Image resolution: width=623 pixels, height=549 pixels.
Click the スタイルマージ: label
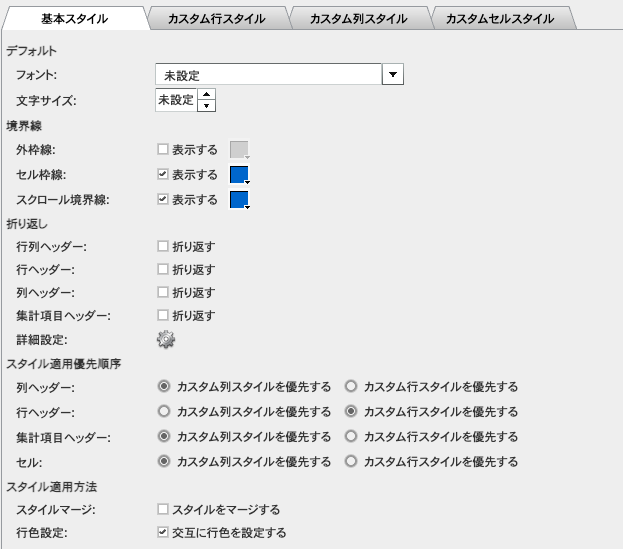(x=56, y=510)
